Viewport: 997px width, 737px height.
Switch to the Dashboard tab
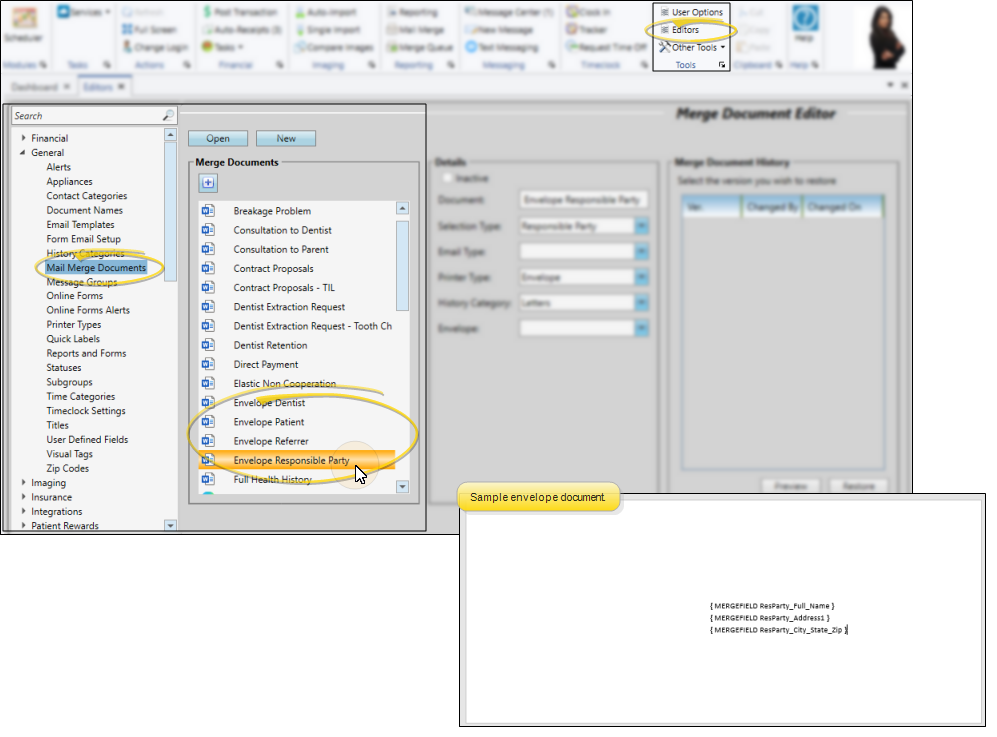click(35, 87)
